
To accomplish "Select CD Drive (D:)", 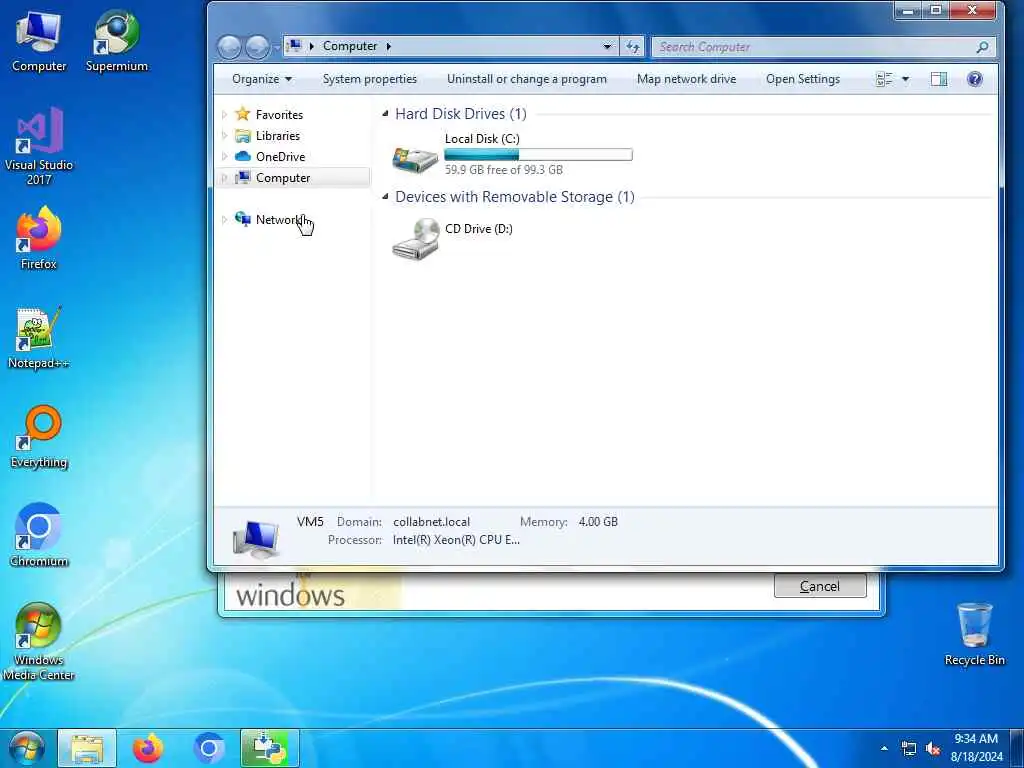I will 452,238.
